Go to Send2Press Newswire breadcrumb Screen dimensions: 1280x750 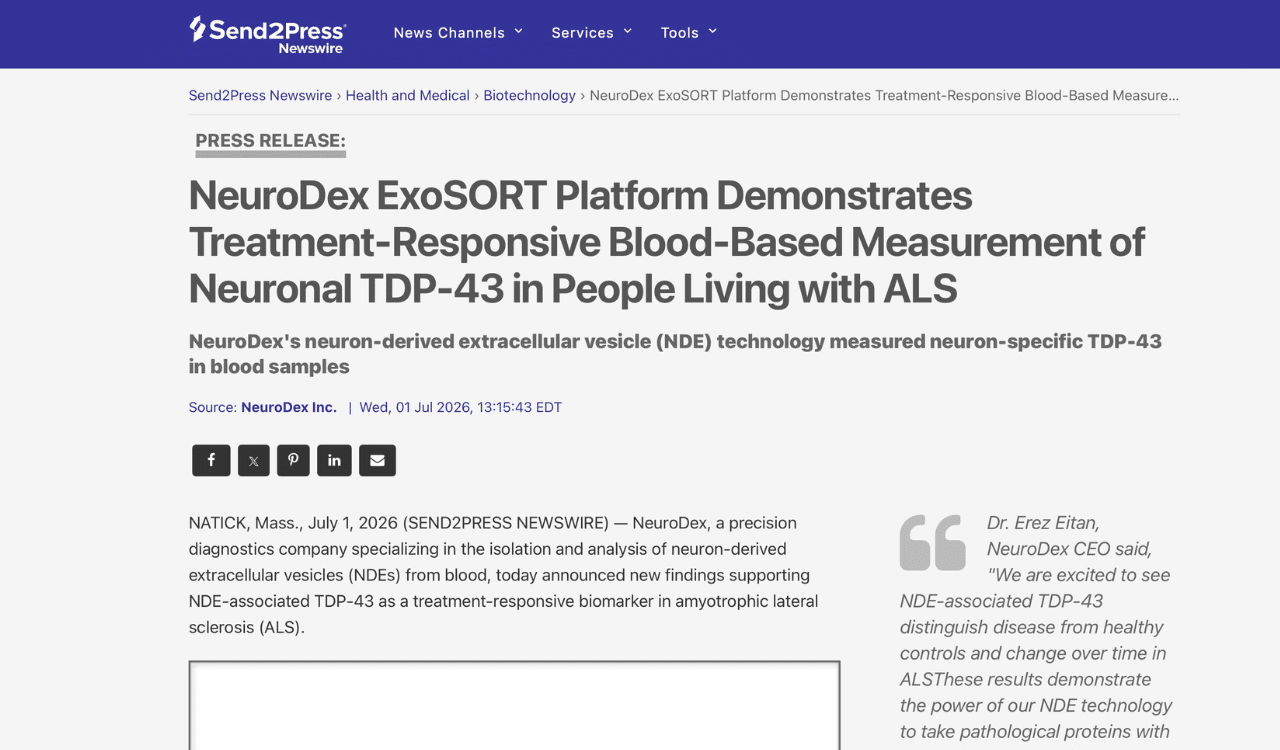[x=260, y=95]
